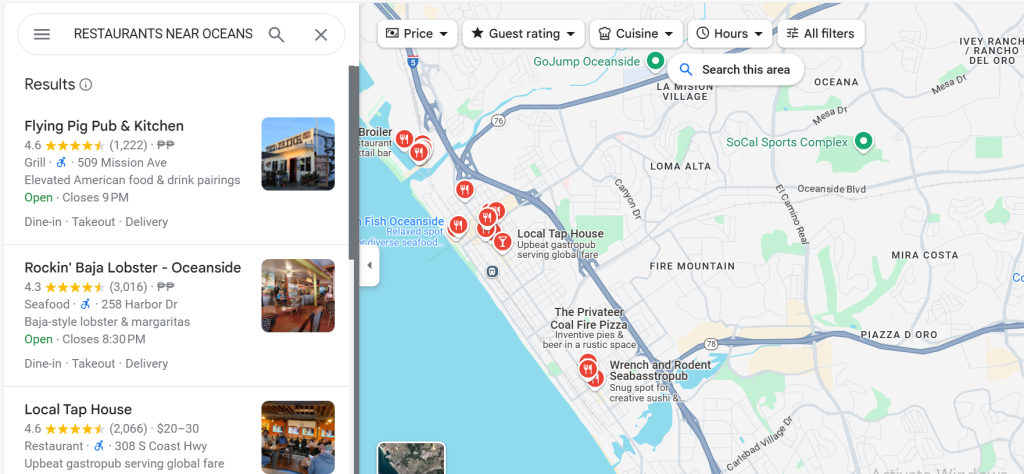
Task: Click '258 Harbor Dr' address text
Action: click(139, 304)
